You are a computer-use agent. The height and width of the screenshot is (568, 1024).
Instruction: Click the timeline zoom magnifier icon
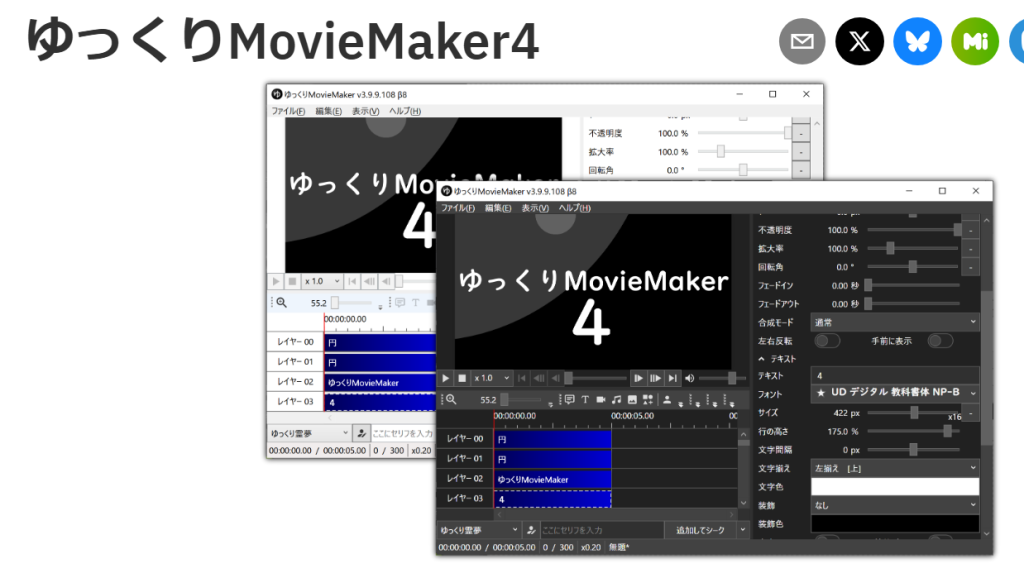click(x=451, y=399)
